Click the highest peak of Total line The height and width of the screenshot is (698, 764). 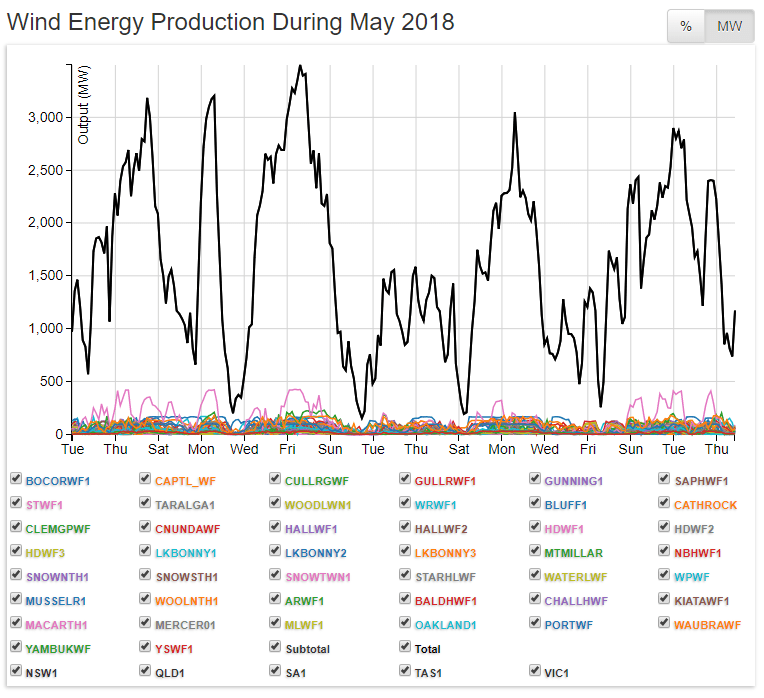pyautogui.click(x=300, y=67)
